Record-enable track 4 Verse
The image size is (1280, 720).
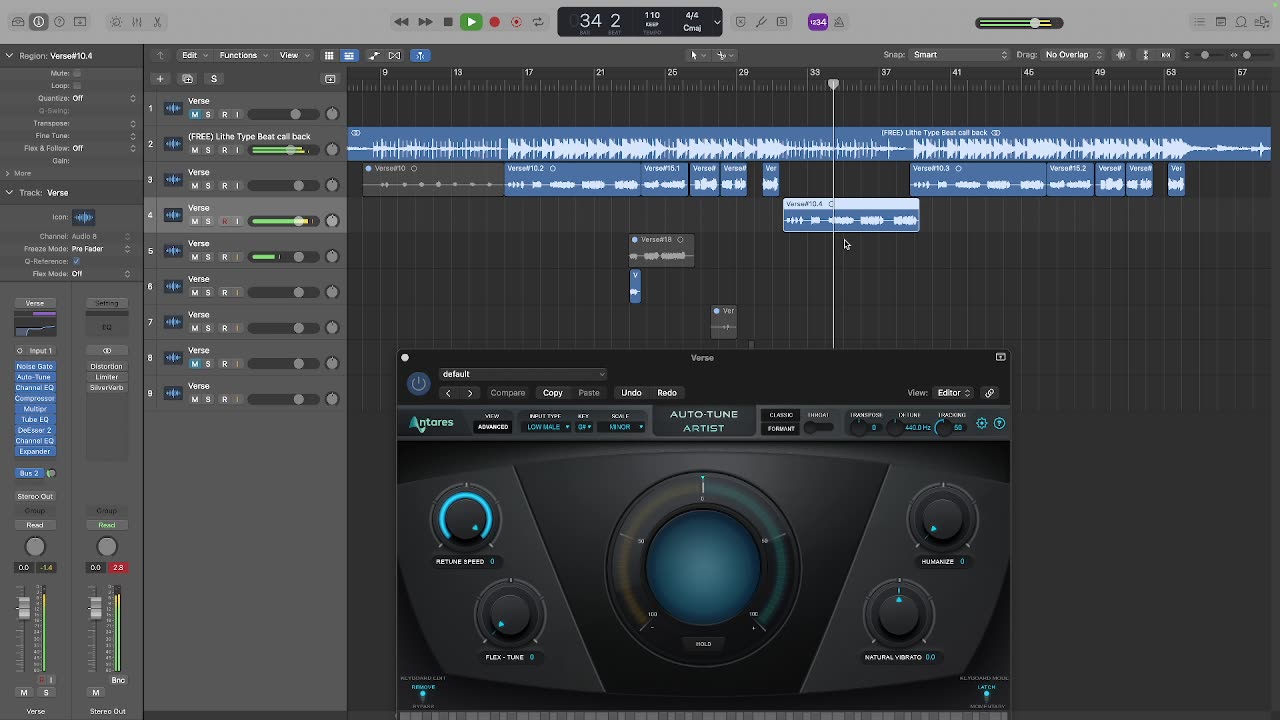[224, 221]
